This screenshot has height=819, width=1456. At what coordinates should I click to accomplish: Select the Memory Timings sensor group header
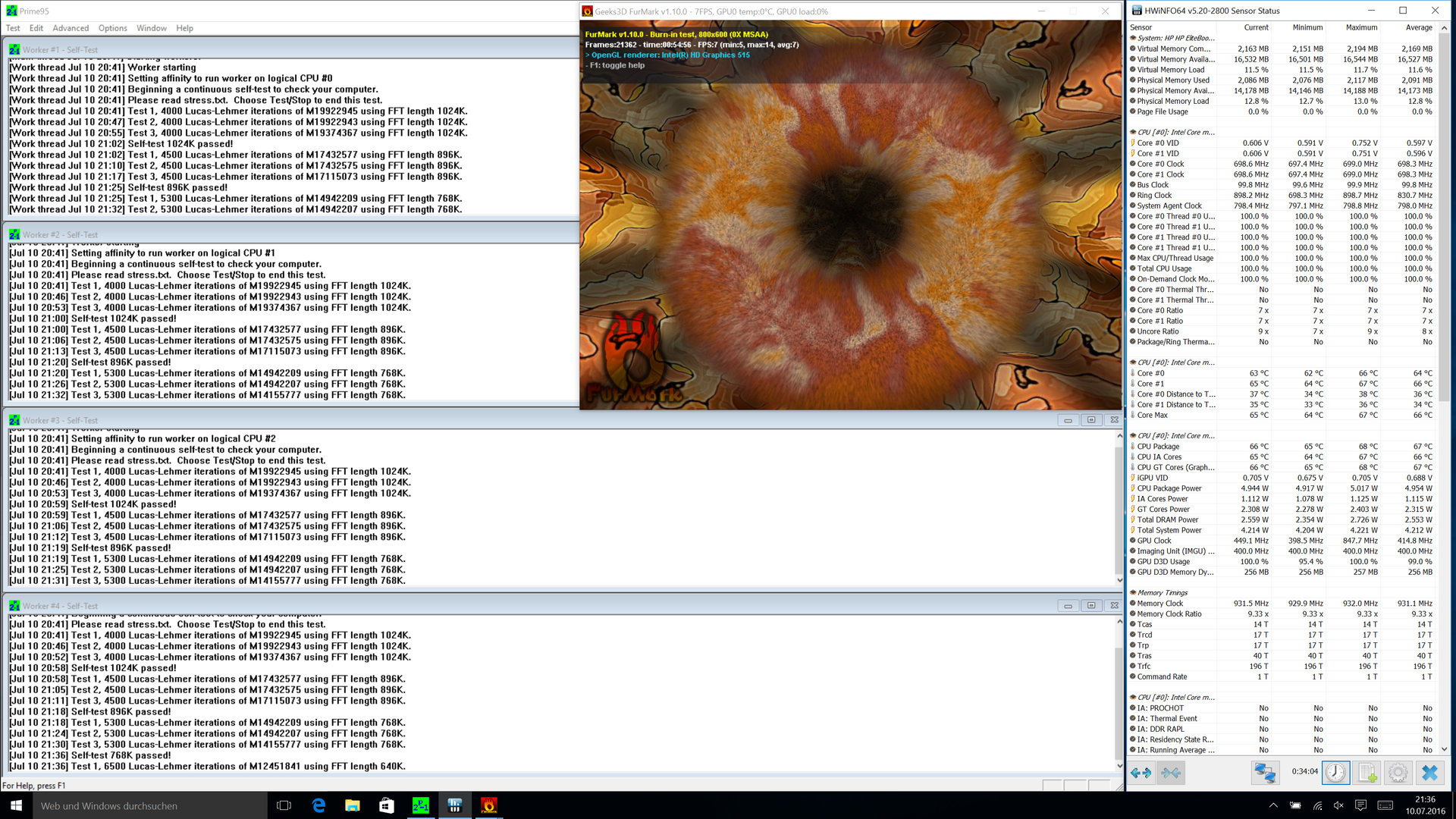tap(1162, 593)
